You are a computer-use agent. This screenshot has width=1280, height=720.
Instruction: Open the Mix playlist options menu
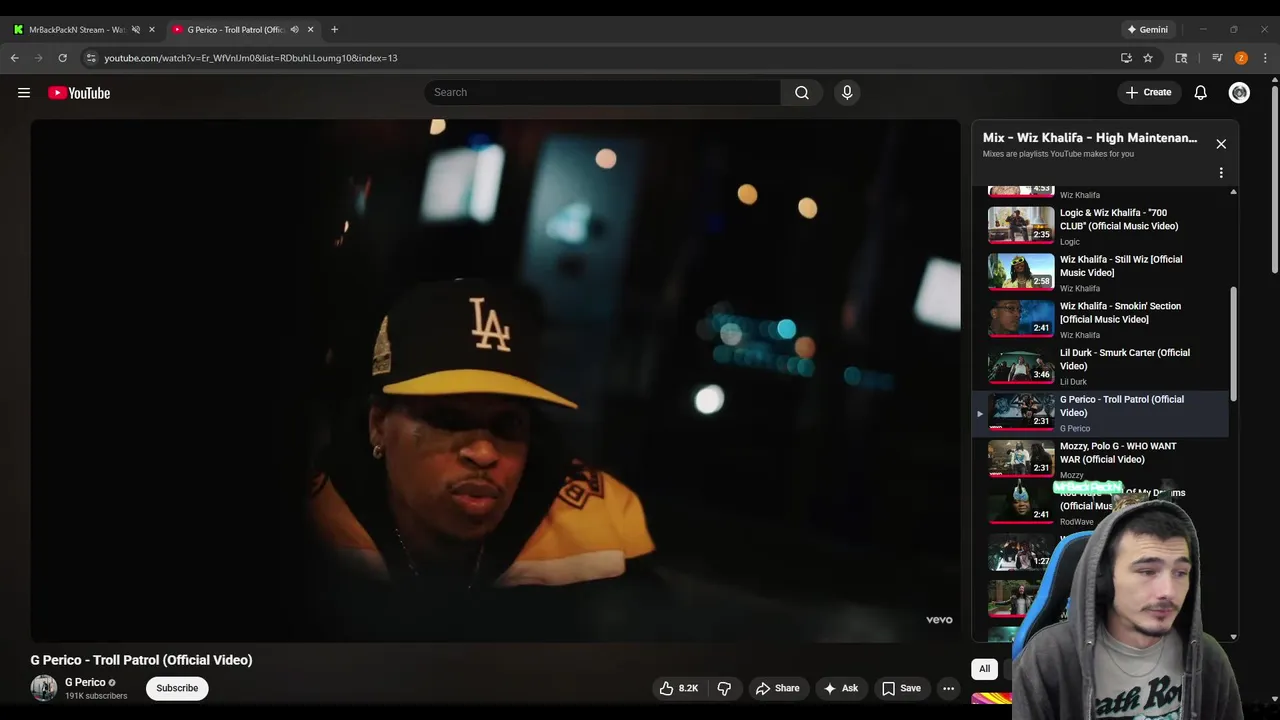click(1221, 173)
